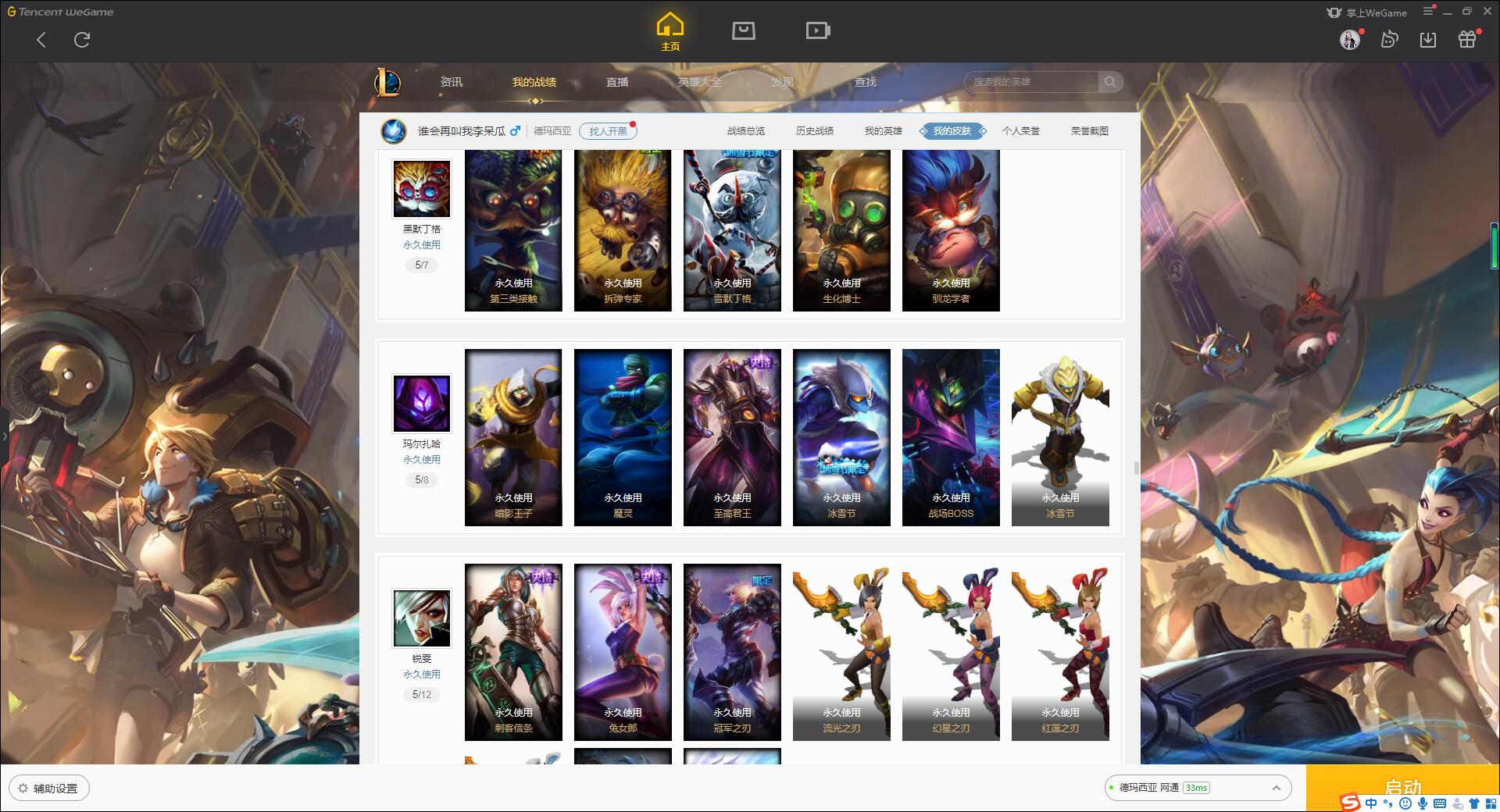This screenshot has height=812, width=1500.
Task: Switch to 个人荣誉 sub-tab
Action: pos(1021,131)
